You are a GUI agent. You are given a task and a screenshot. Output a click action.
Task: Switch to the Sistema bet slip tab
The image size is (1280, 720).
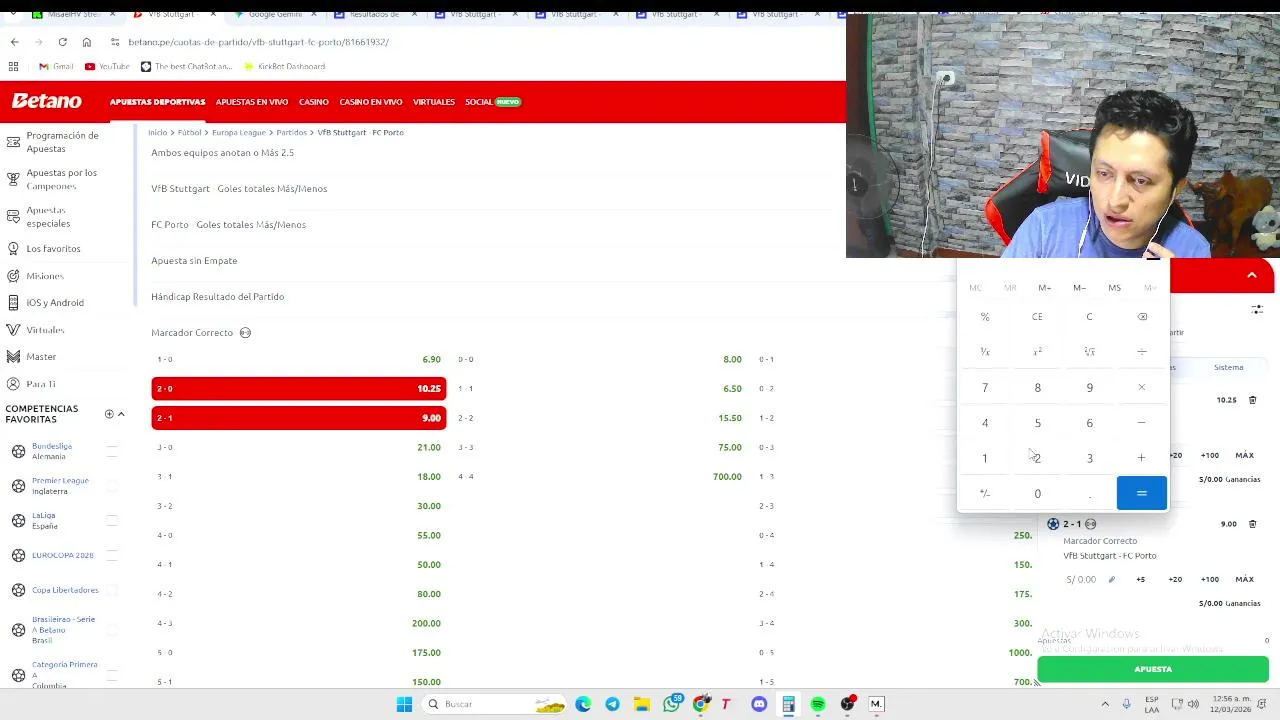tap(1228, 367)
